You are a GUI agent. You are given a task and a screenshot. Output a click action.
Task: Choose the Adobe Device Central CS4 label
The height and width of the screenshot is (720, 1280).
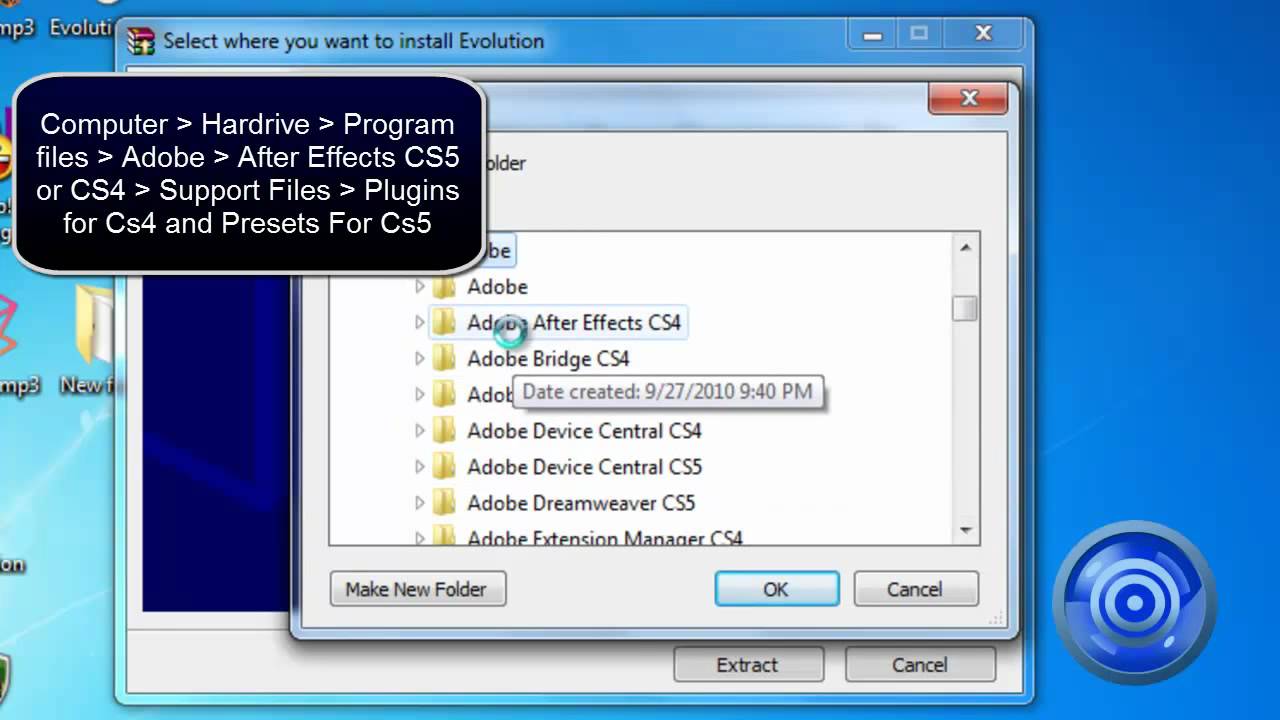[x=584, y=431]
